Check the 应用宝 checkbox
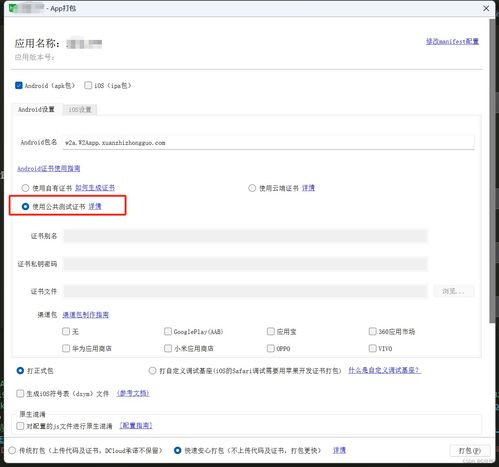Screen dimensions: 499x467 point(271,331)
